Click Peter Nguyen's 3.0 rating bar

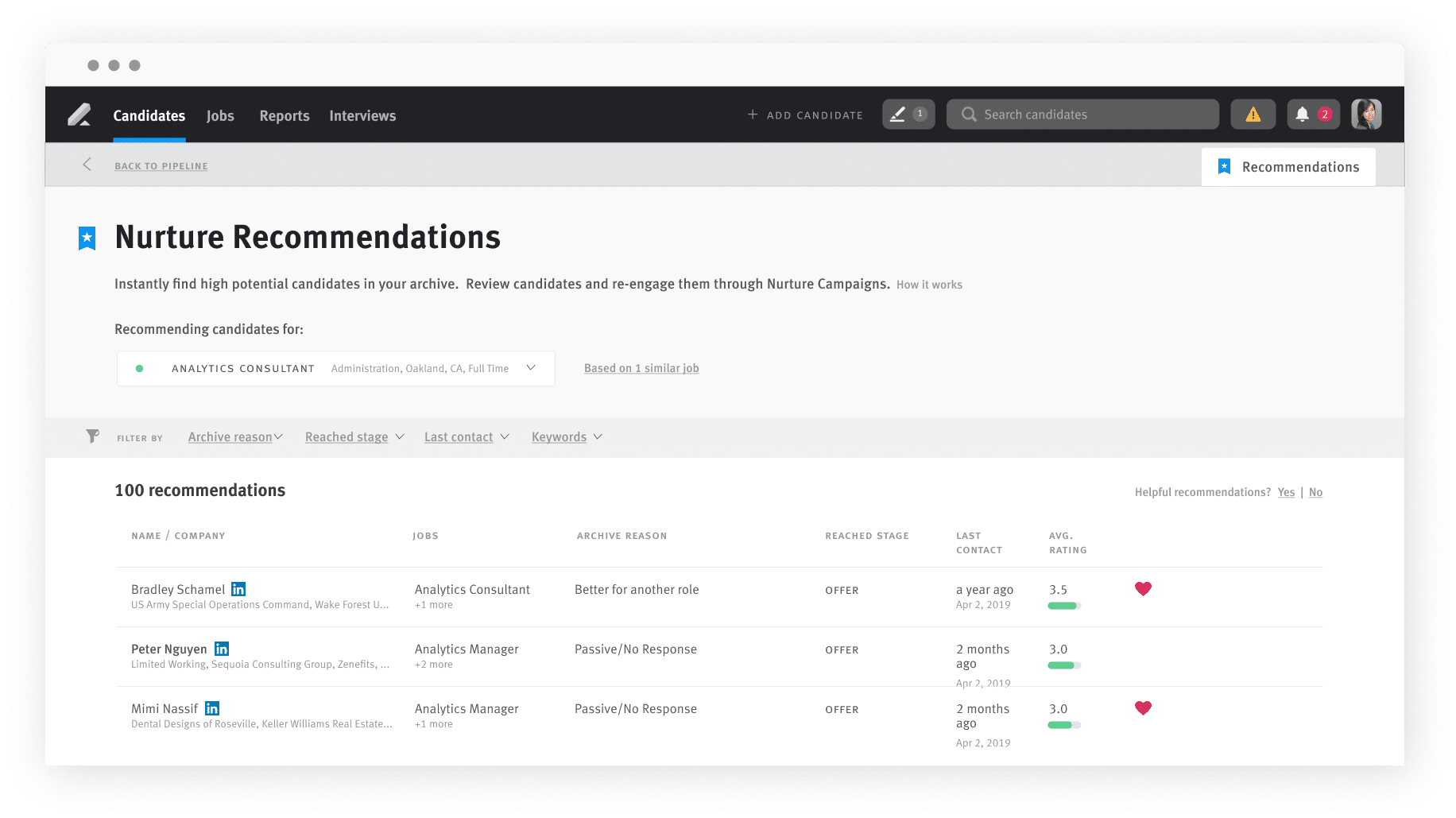(x=1064, y=665)
